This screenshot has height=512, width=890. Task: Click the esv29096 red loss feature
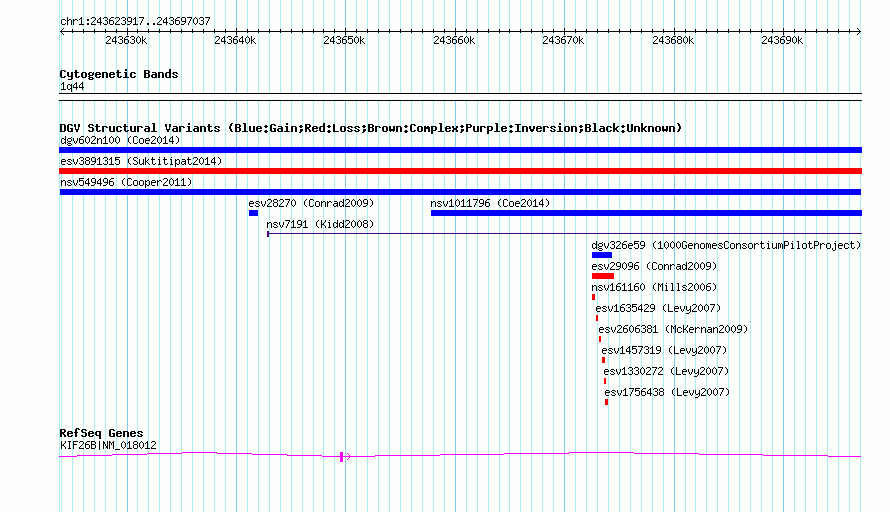pos(603,276)
